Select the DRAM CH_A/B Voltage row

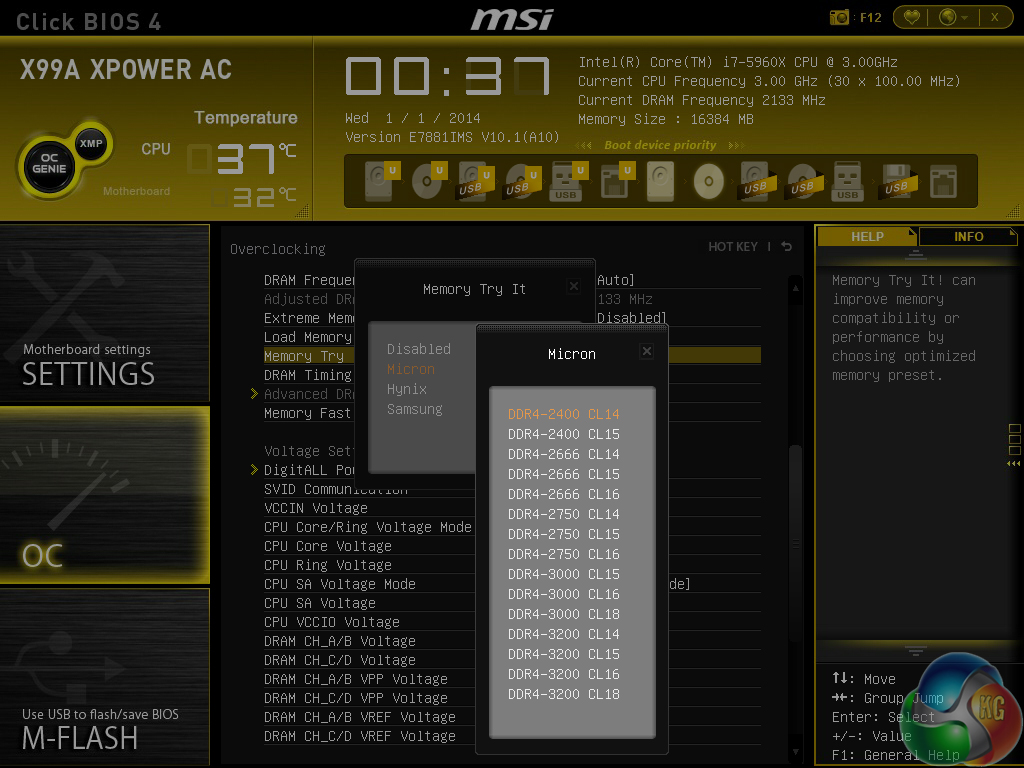(369, 641)
